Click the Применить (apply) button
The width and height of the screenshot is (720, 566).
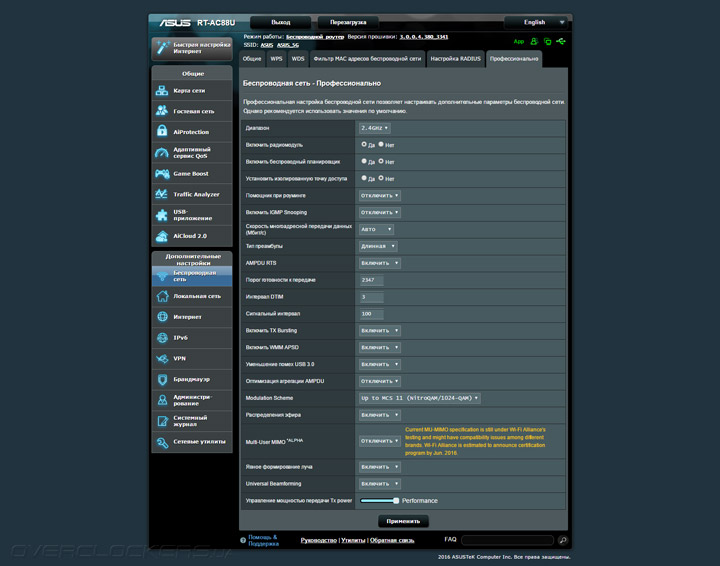point(403,521)
